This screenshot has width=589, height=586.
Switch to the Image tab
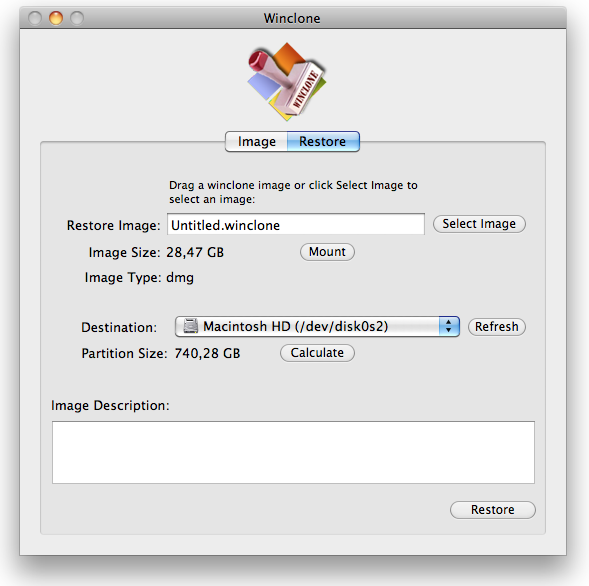tap(257, 142)
